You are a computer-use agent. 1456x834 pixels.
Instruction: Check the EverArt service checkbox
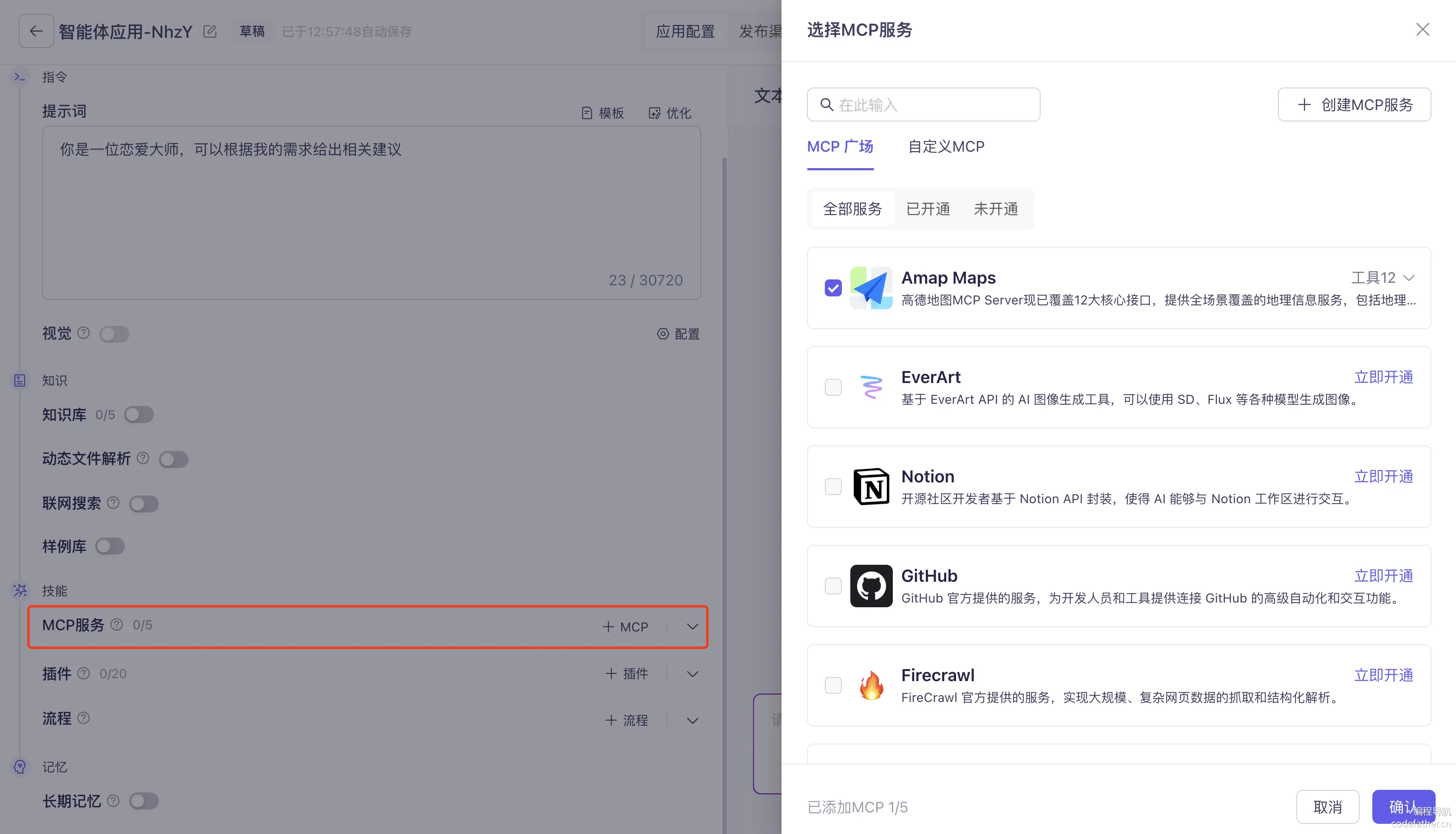(833, 387)
